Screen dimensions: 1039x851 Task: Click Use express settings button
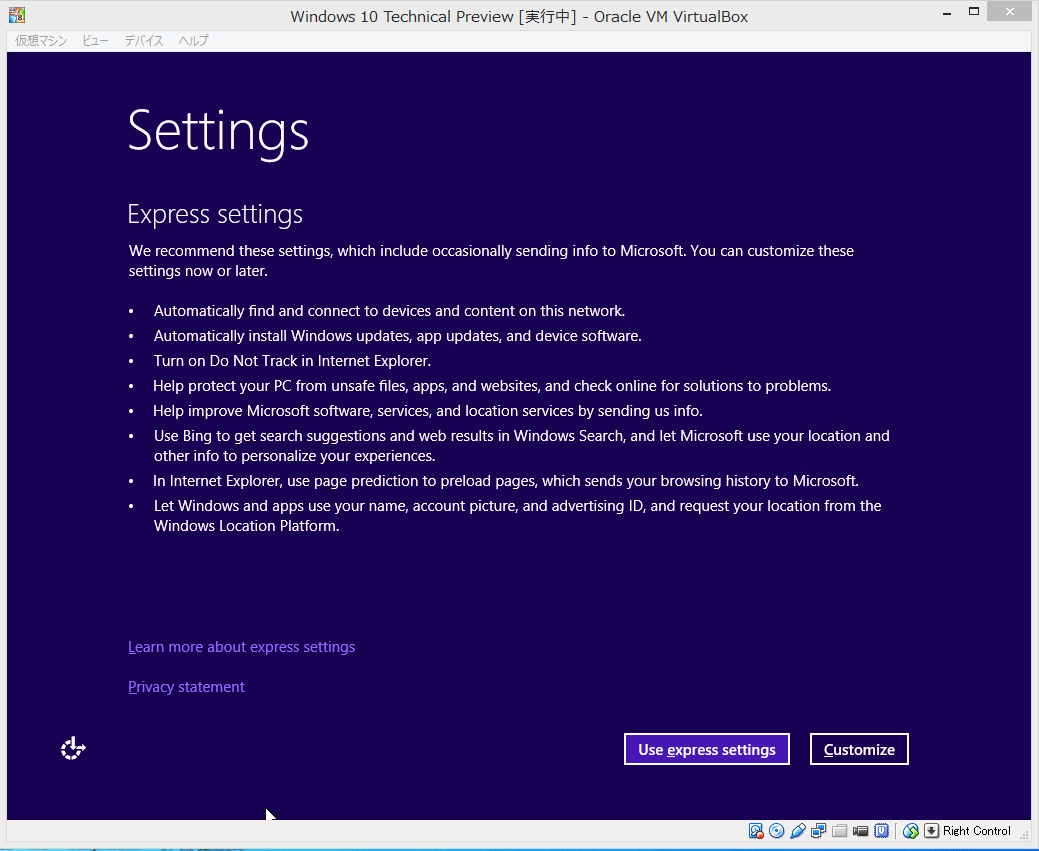coord(706,749)
